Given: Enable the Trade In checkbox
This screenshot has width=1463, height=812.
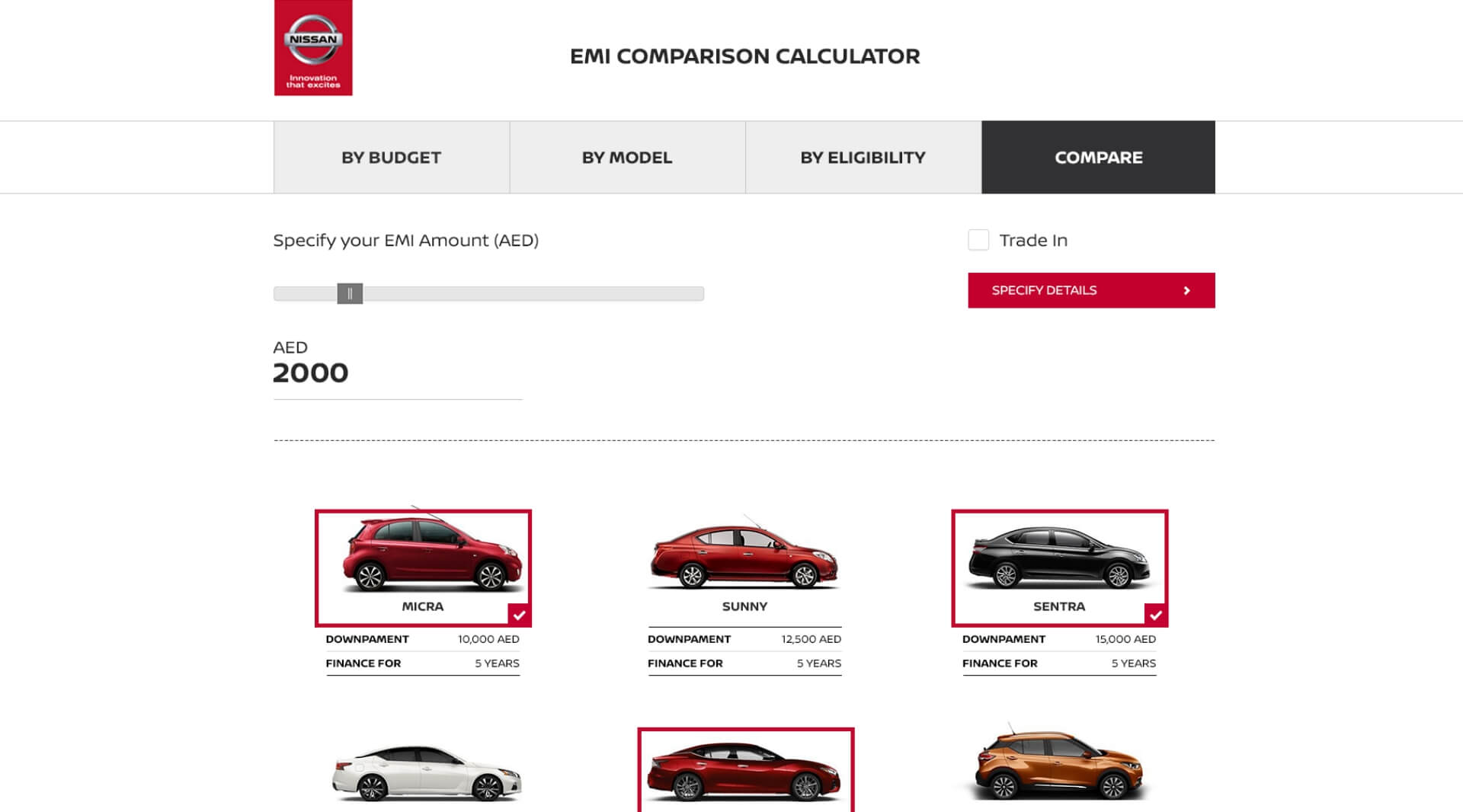Looking at the screenshot, I should coord(978,240).
